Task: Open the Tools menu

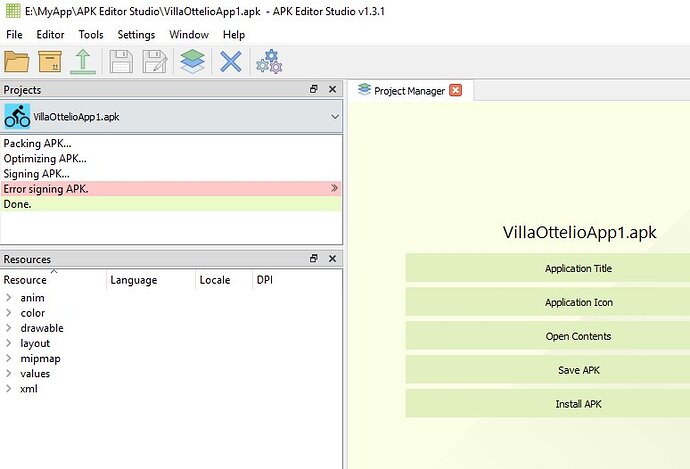Action: 91,34
